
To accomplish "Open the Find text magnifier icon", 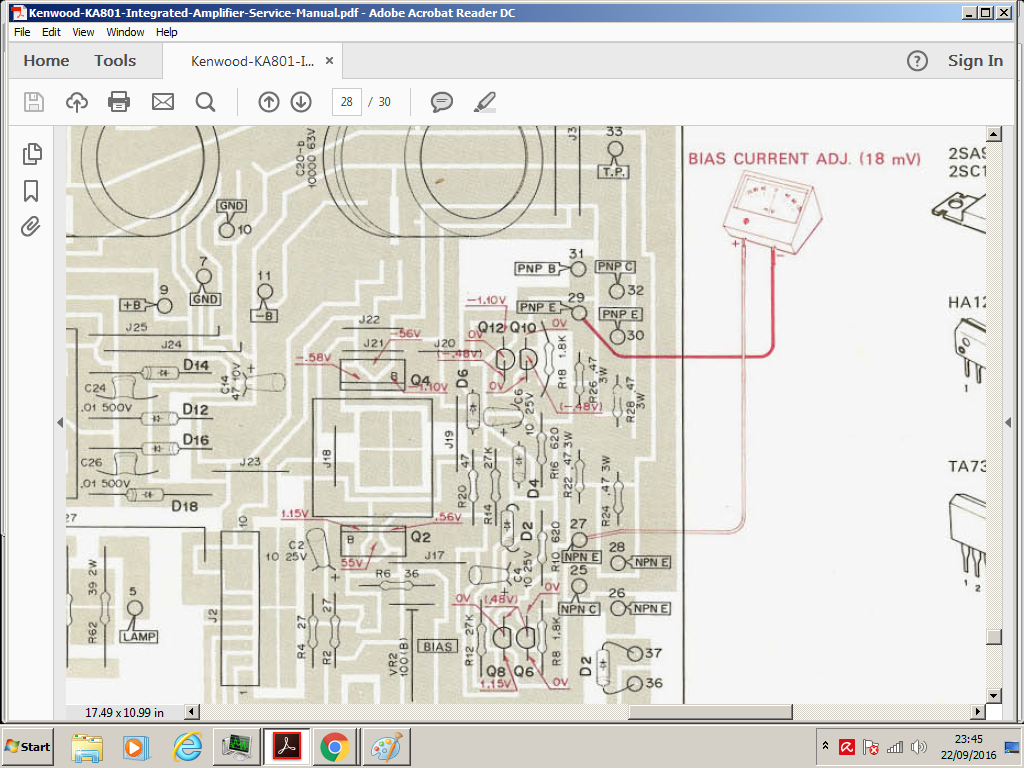I will 206,102.
